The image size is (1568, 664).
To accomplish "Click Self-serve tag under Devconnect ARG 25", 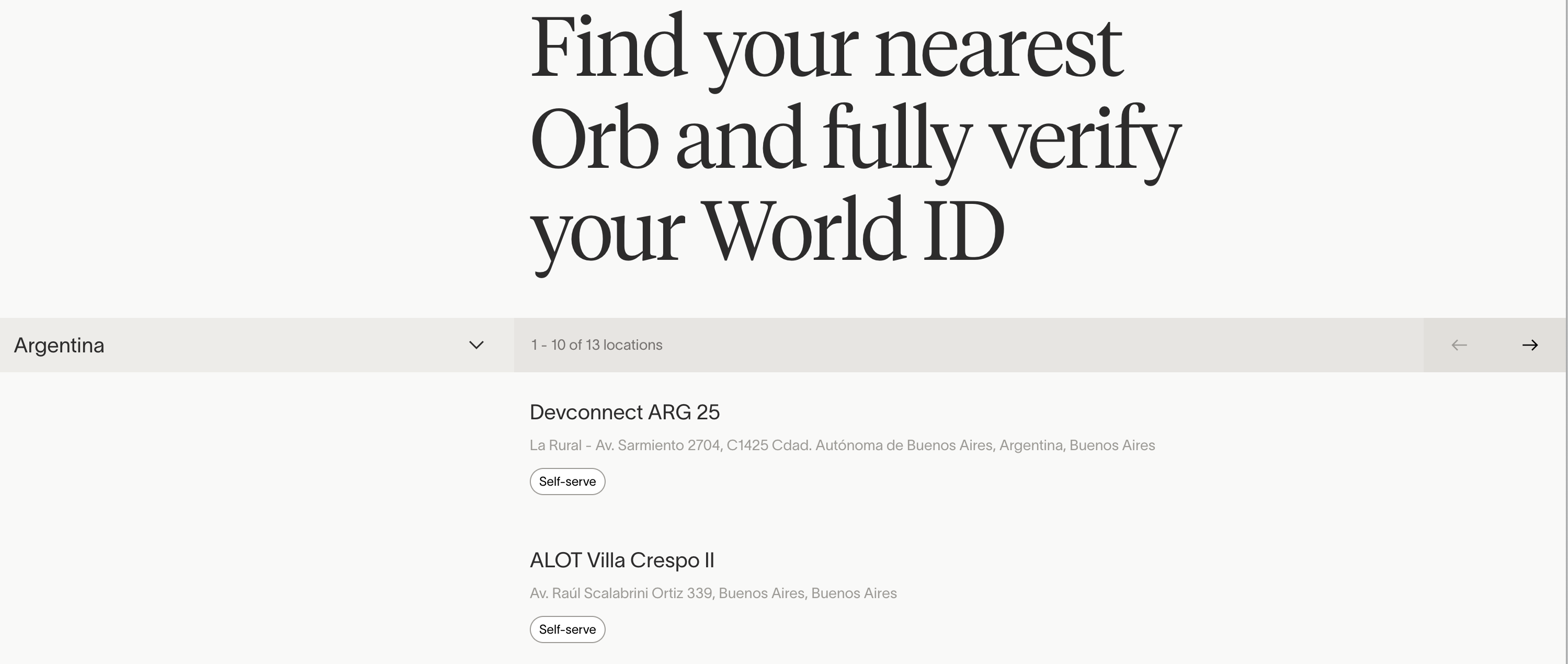I will pos(567,482).
